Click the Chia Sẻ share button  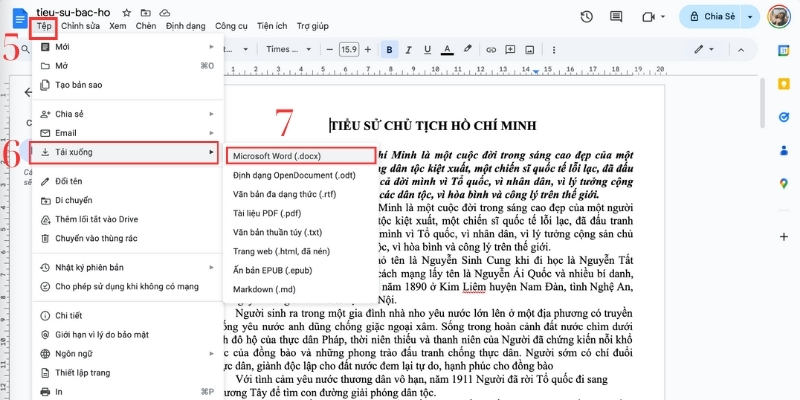click(x=713, y=17)
